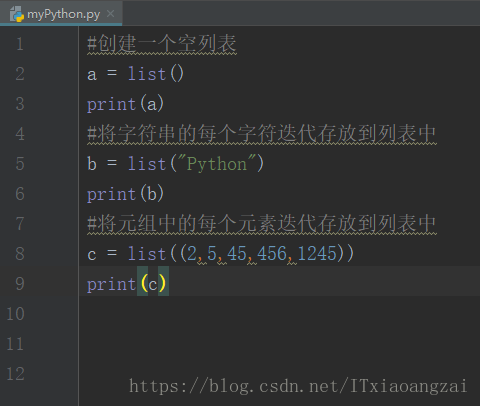Click line number 11 in the gutter
The height and width of the screenshot is (406, 480).
tap(15, 344)
